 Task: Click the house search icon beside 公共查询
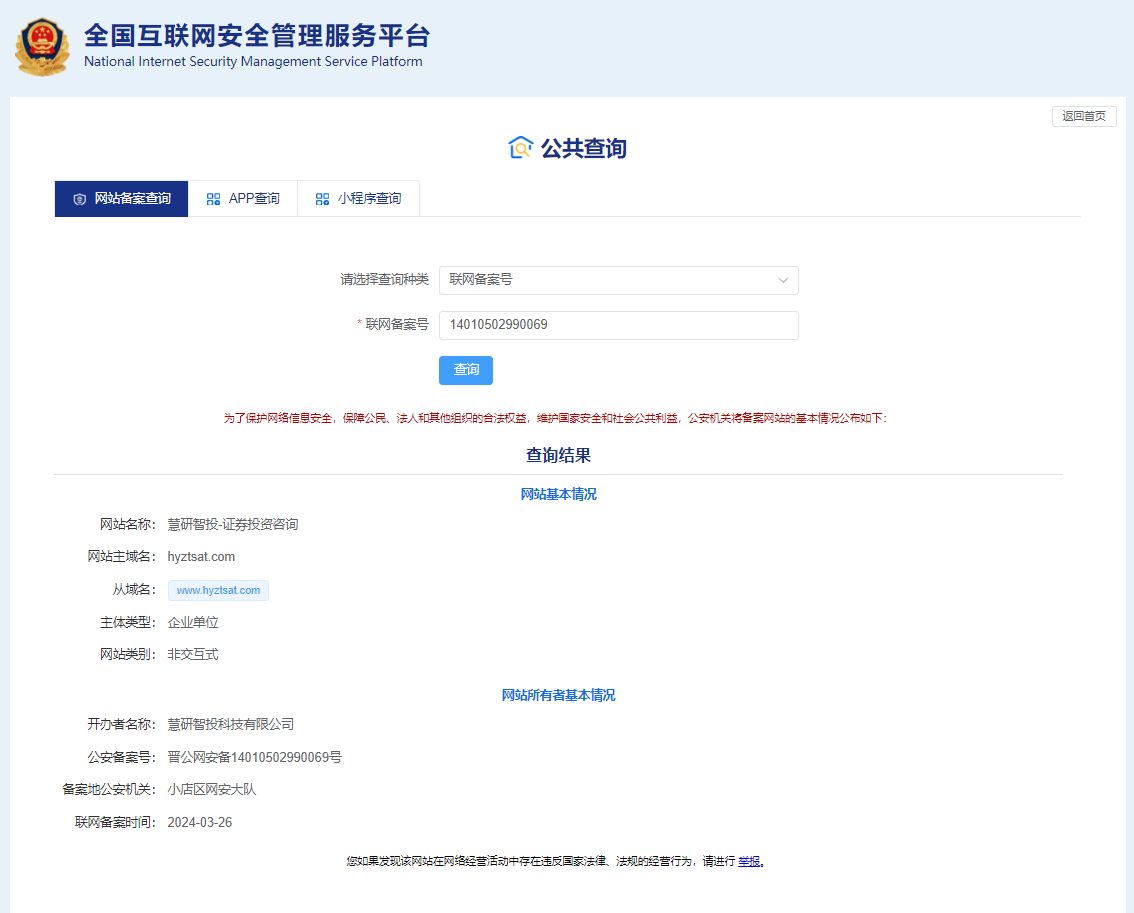coord(520,148)
